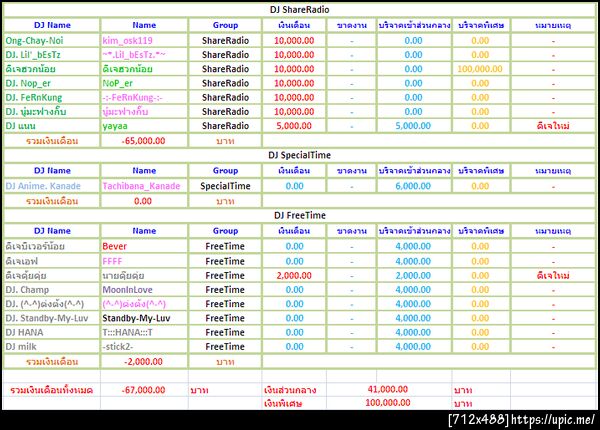Click the "เงินส่วนกลาง" label

[x=290, y=390]
